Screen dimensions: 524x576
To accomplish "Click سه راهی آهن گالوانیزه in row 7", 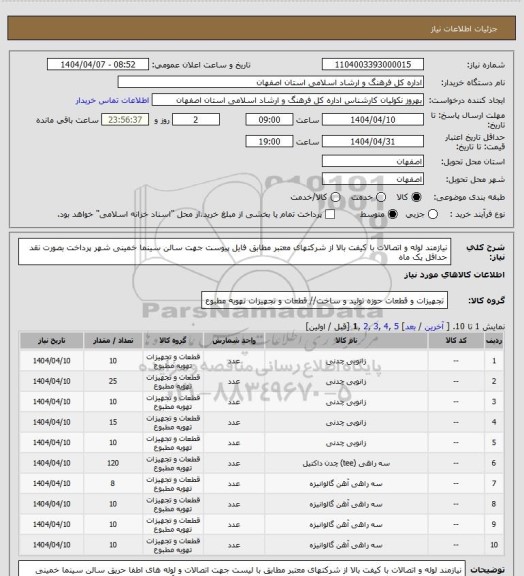I will click(x=346, y=484).
